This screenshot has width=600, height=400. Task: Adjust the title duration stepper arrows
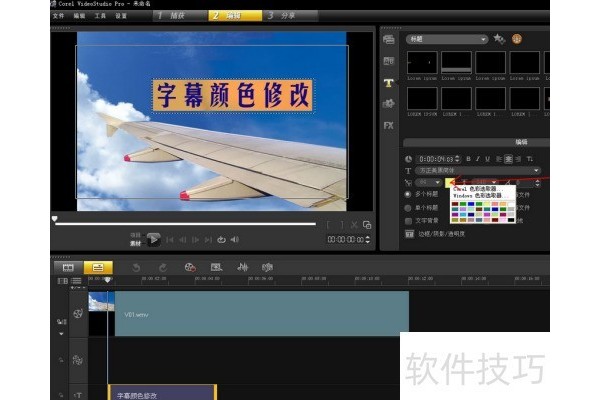pyautogui.click(x=457, y=159)
